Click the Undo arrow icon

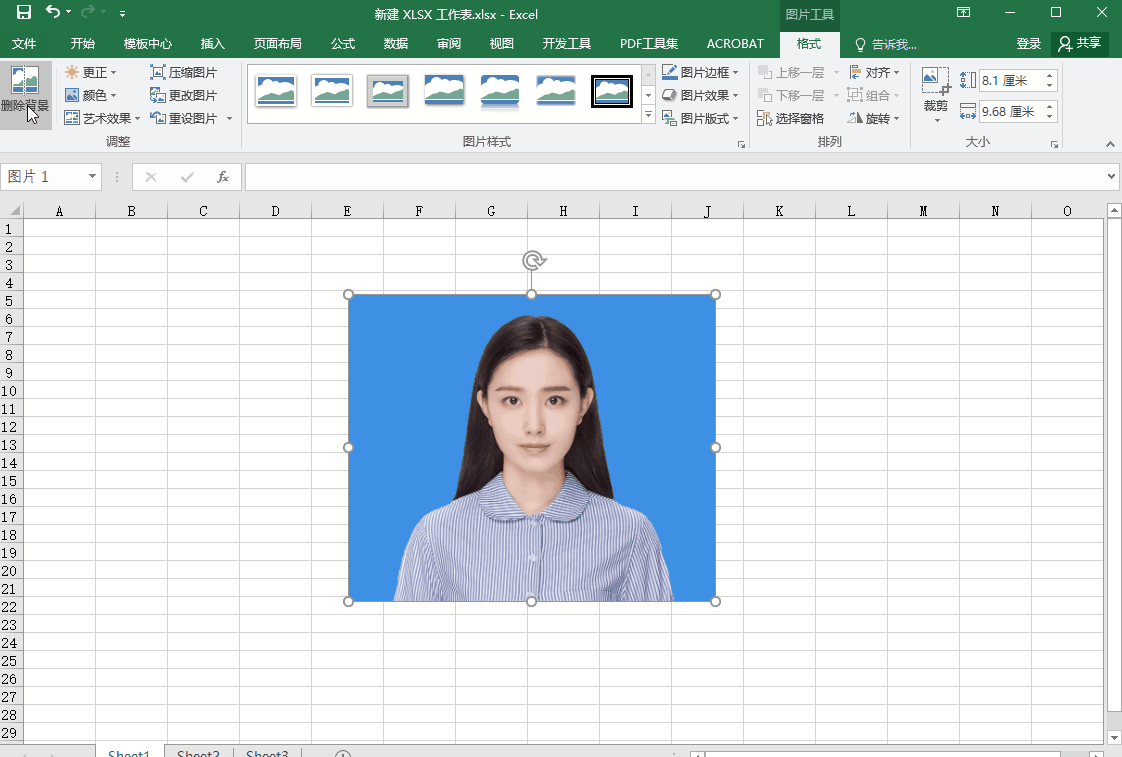tap(52, 13)
